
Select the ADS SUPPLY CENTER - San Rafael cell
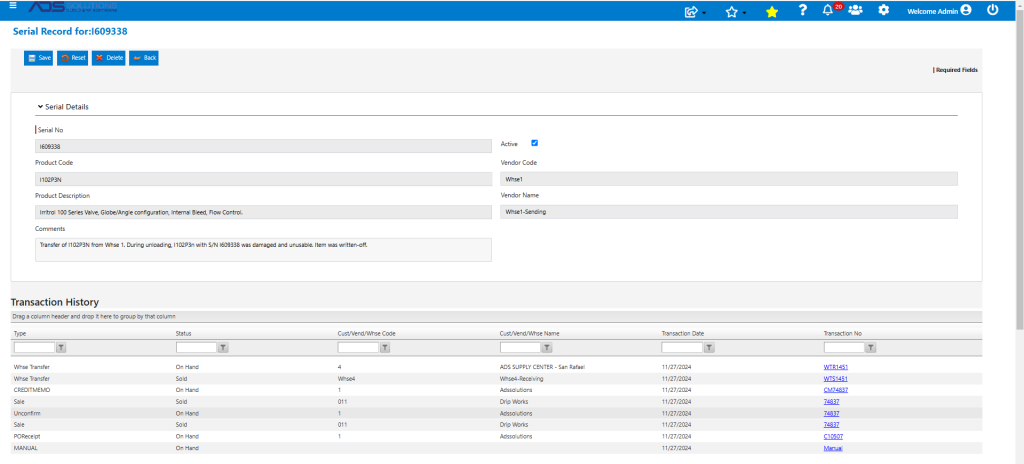coord(542,367)
